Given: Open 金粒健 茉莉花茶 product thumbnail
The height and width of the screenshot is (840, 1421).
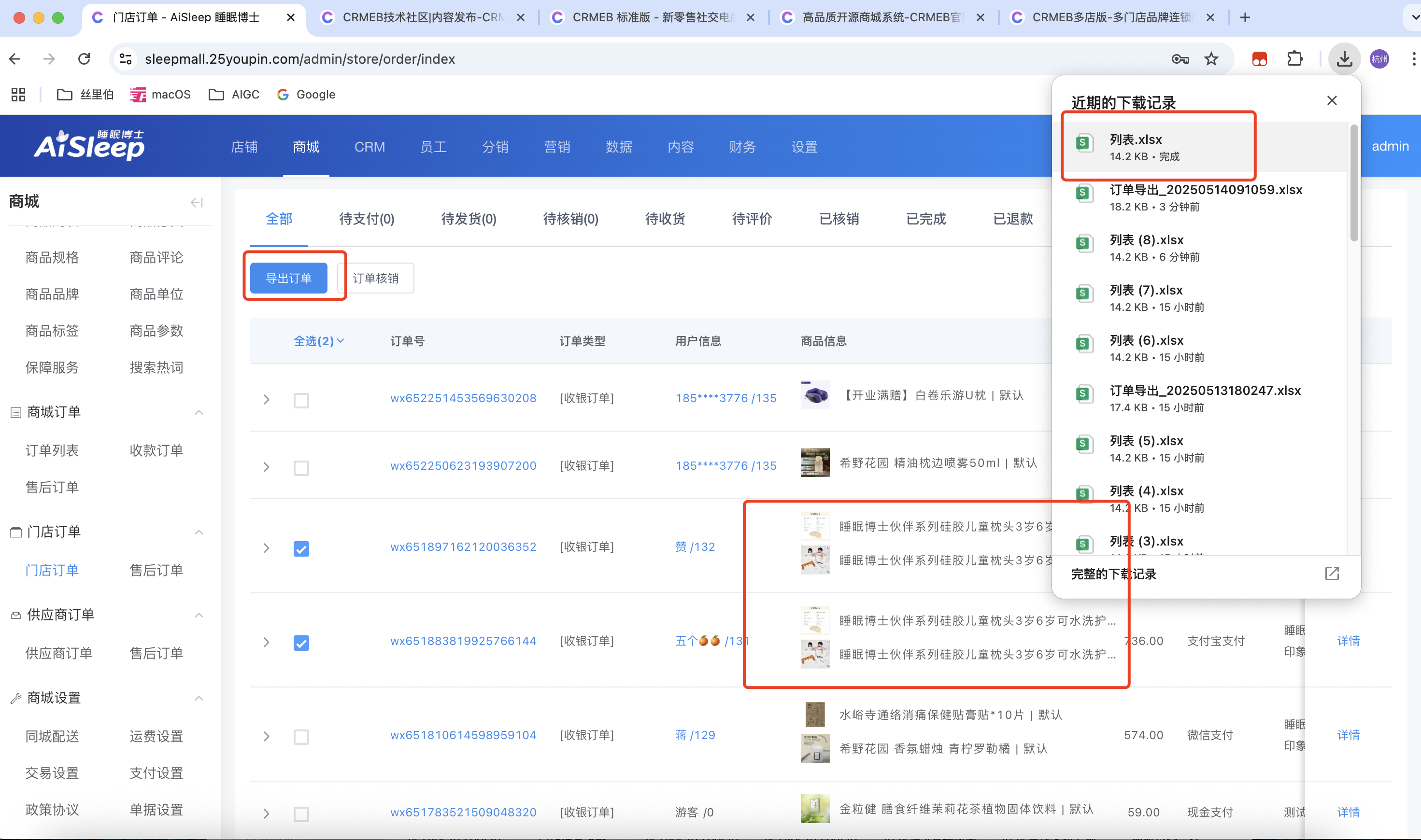Looking at the screenshot, I should 815,809.
